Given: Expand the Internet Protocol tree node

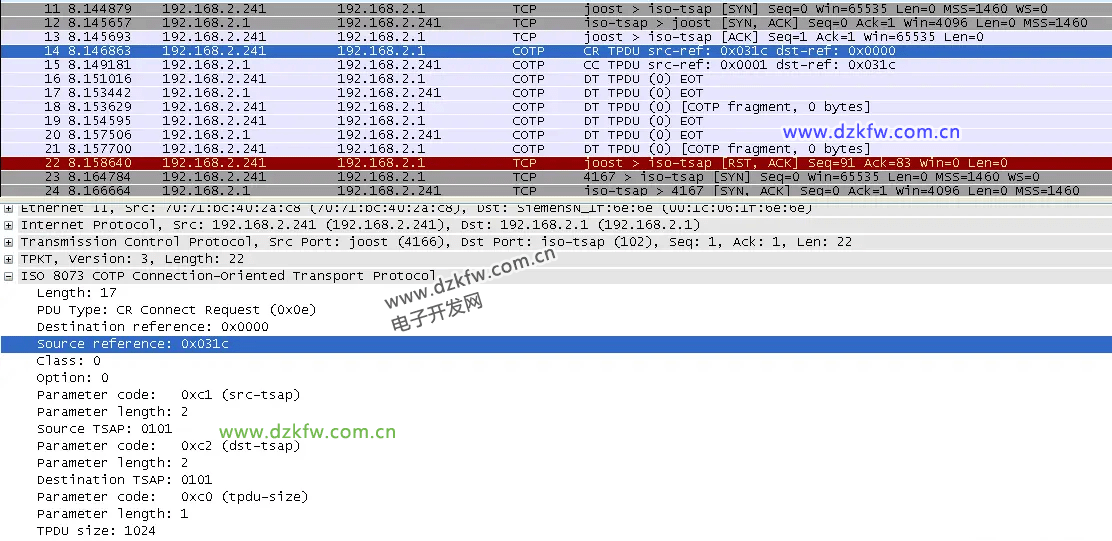Looking at the screenshot, I should tap(9, 225).
